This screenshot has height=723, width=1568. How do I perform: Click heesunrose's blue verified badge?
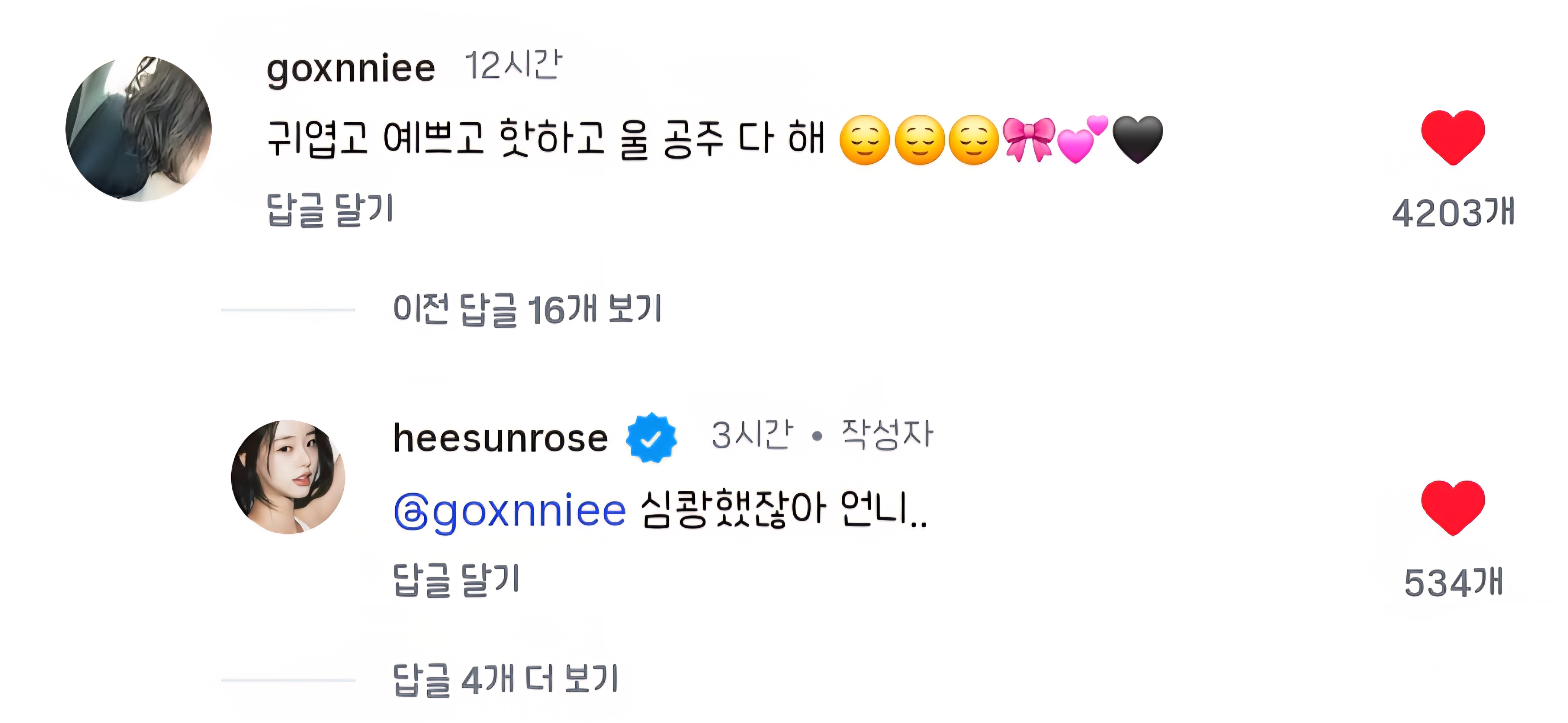click(651, 438)
